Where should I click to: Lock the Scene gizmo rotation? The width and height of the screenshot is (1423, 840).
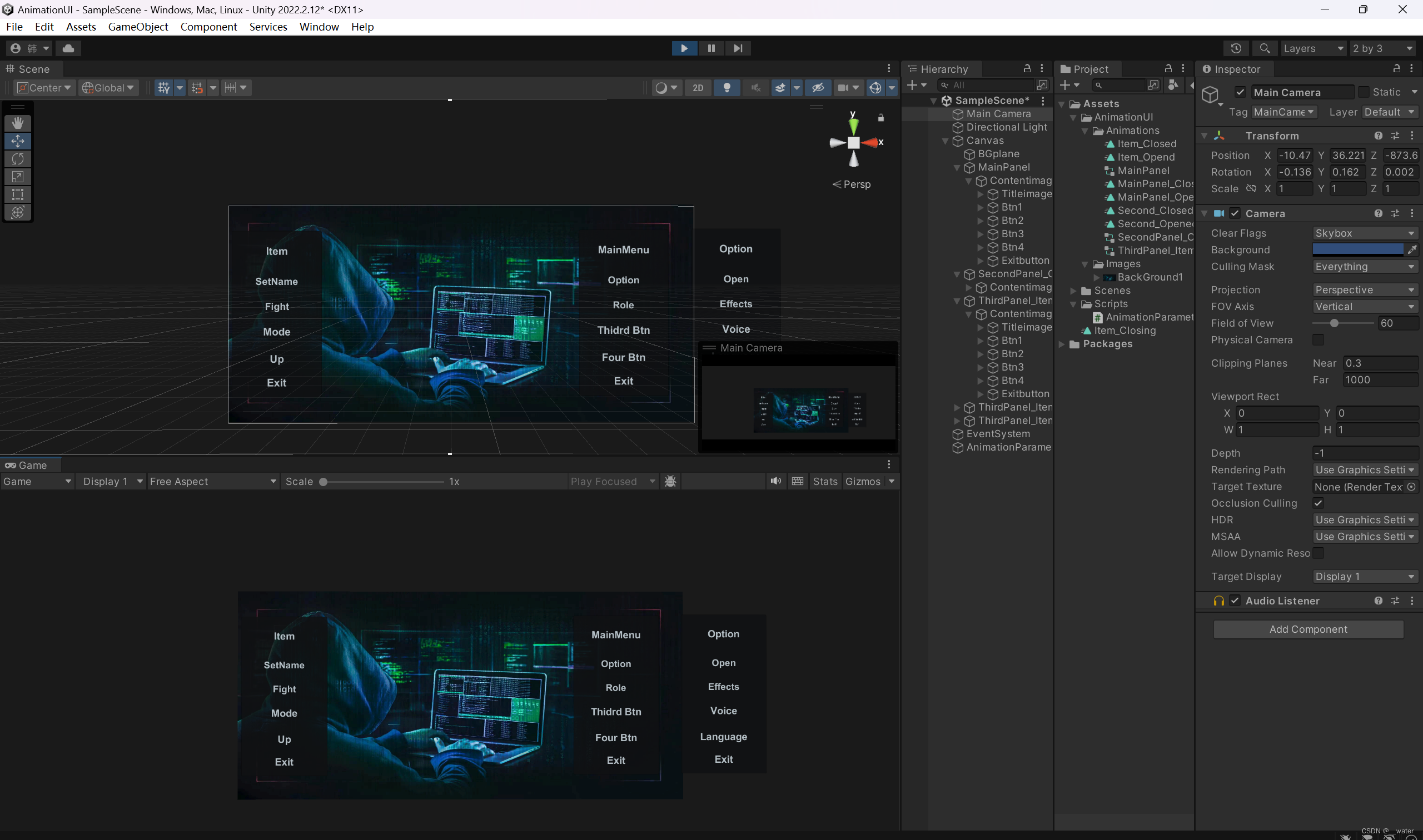[881, 118]
